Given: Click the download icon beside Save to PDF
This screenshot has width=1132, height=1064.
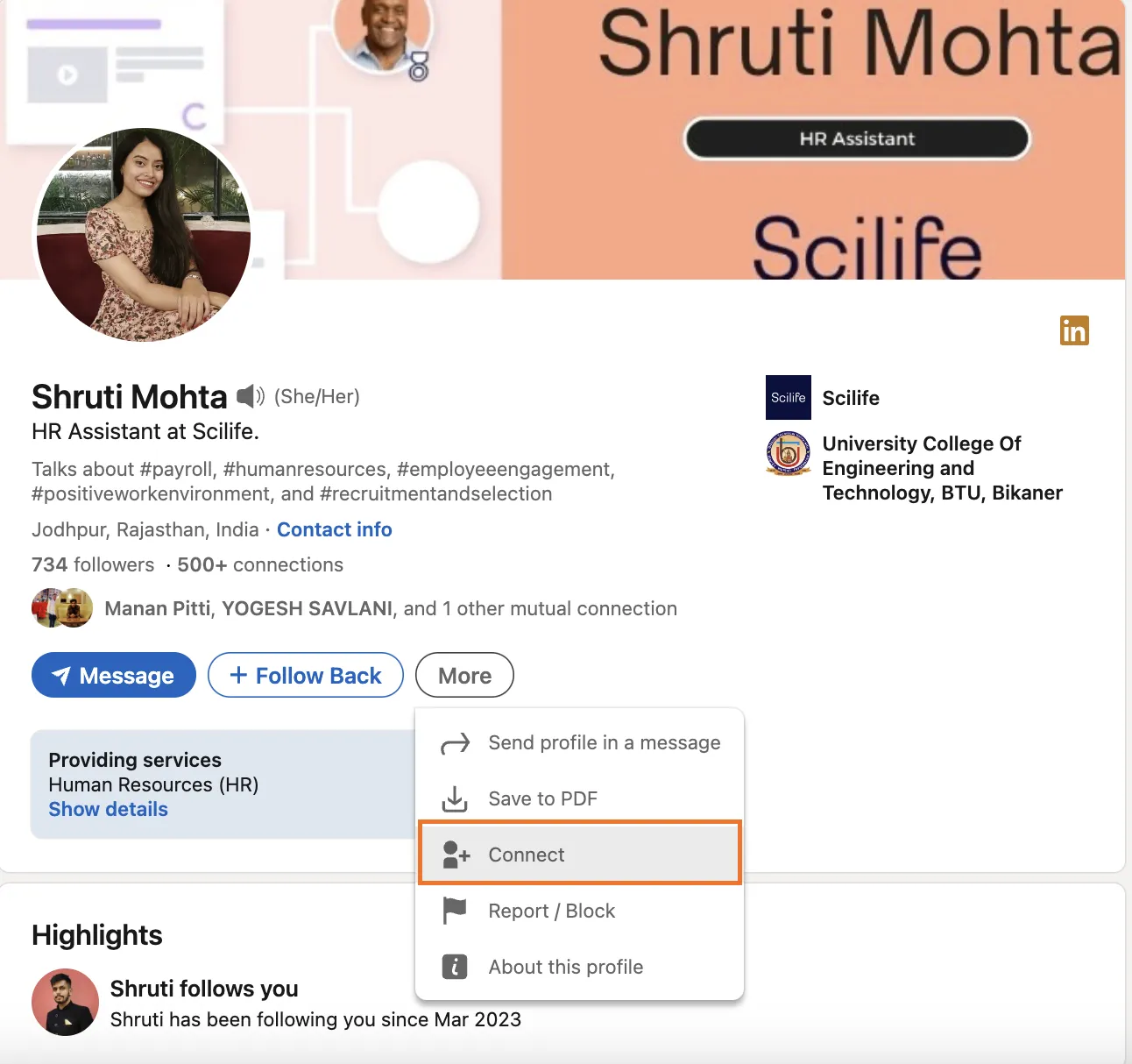Looking at the screenshot, I should (x=455, y=799).
